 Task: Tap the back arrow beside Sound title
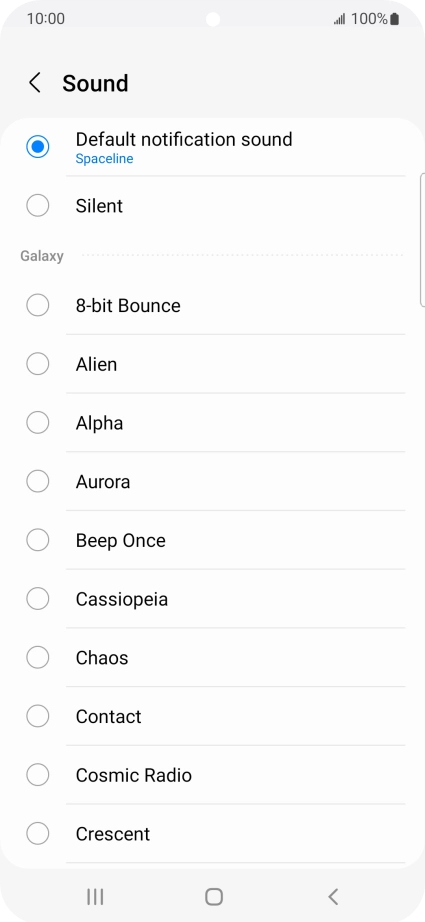coord(35,83)
